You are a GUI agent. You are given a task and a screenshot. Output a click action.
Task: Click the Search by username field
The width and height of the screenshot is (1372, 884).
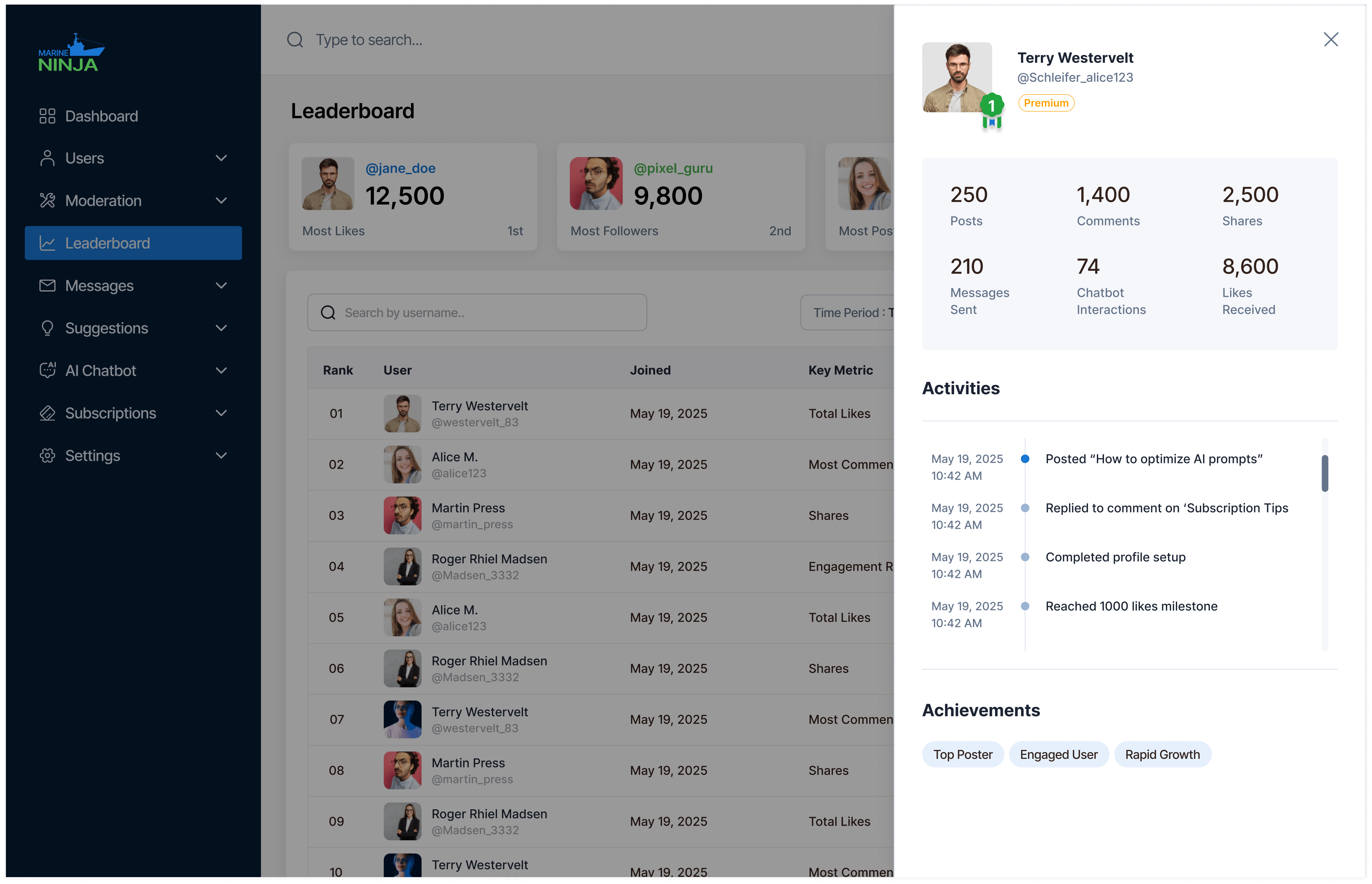pos(476,313)
